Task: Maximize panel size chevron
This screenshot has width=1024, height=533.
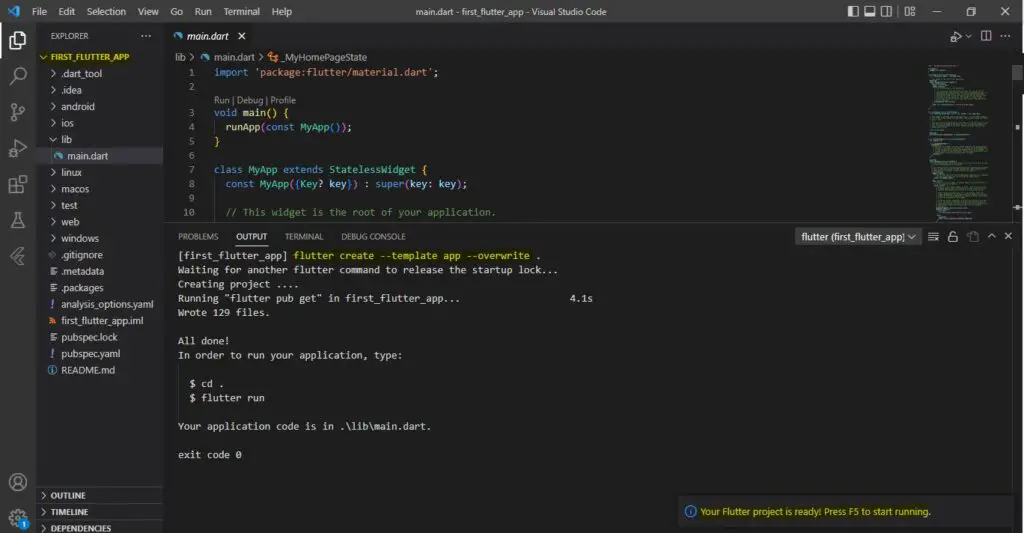Action: point(991,236)
